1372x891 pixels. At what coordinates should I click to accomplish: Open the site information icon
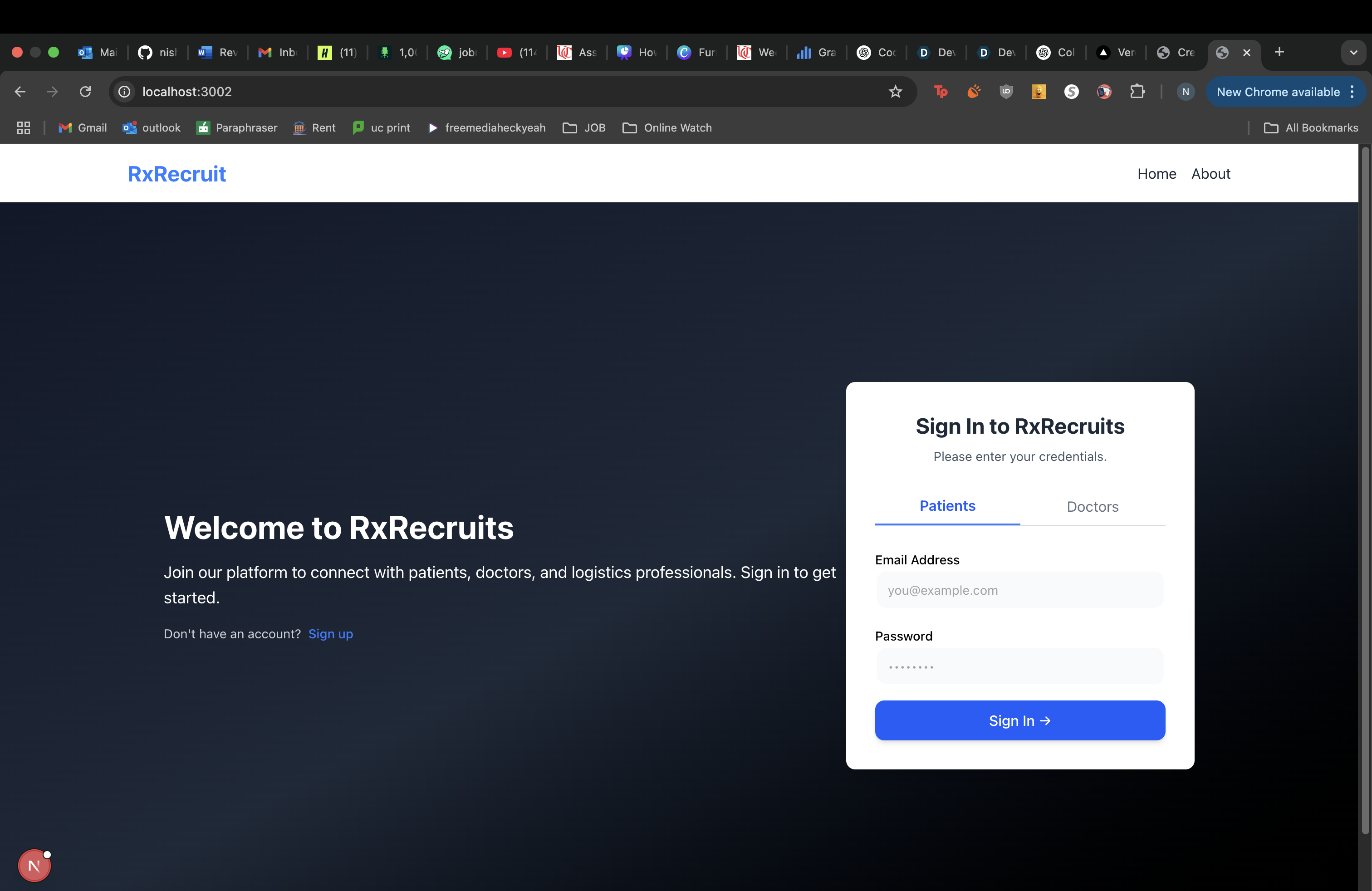(124, 92)
